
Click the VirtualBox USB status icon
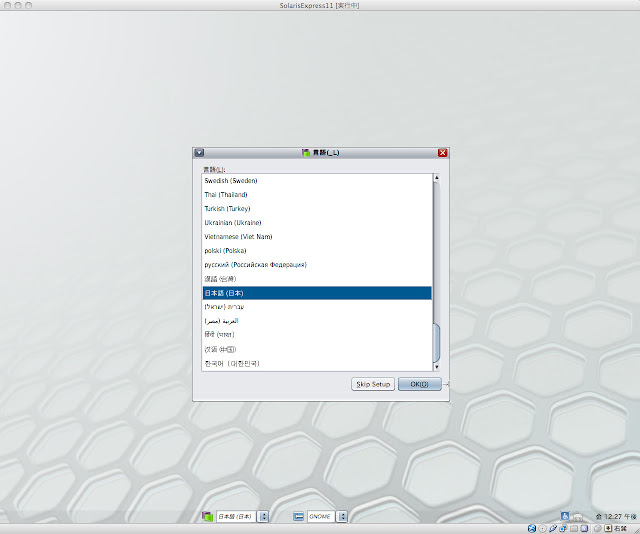[x=553, y=529]
